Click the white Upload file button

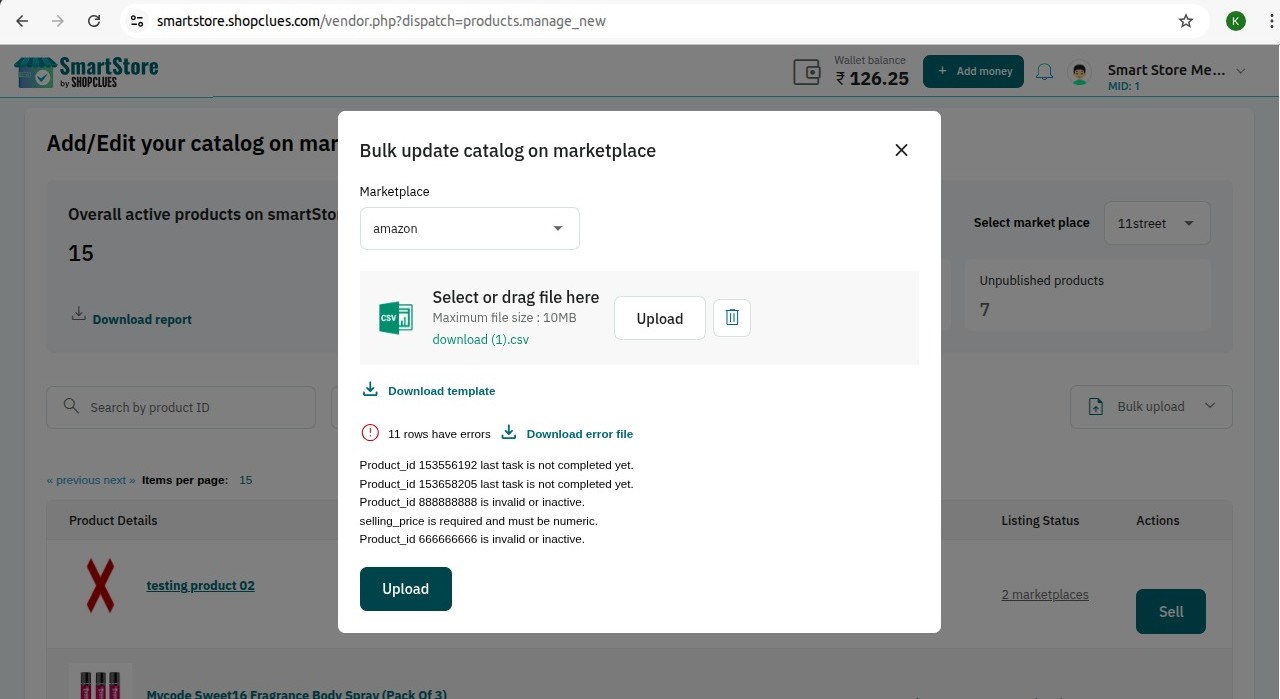(660, 318)
